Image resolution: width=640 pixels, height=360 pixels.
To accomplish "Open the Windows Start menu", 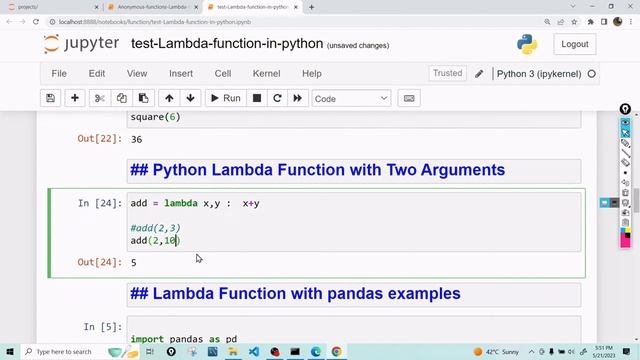I will (x=10, y=351).
